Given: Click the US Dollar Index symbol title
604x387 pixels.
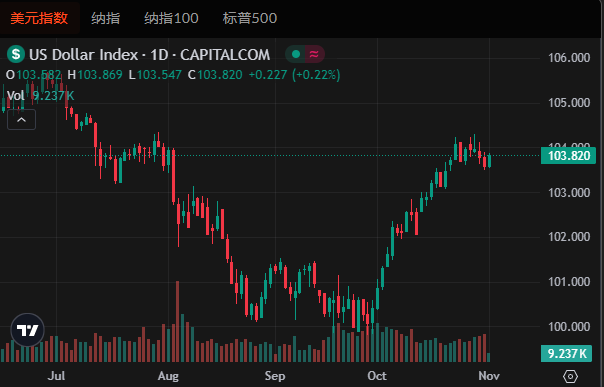Looking at the screenshot, I should [84, 55].
